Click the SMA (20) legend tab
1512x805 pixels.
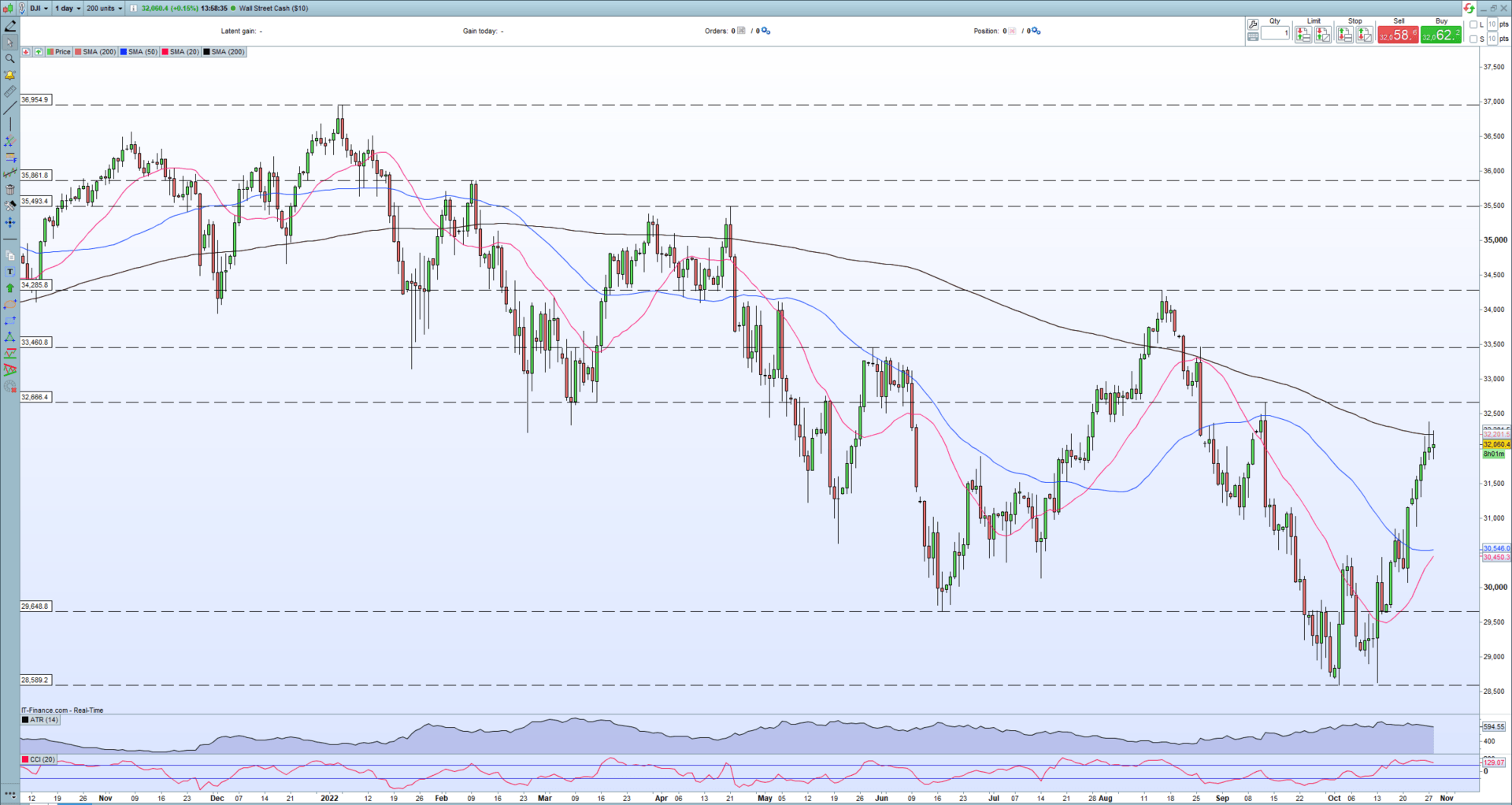tap(180, 52)
